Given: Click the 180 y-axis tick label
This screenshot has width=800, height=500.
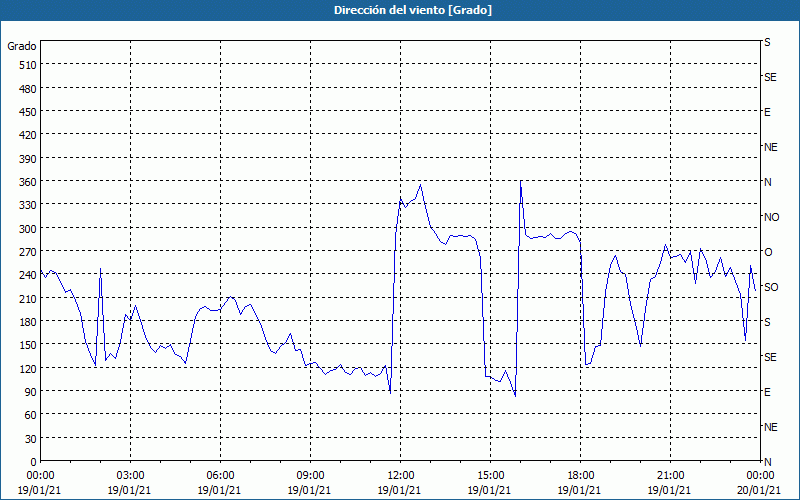Looking at the screenshot, I should tap(28, 322).
